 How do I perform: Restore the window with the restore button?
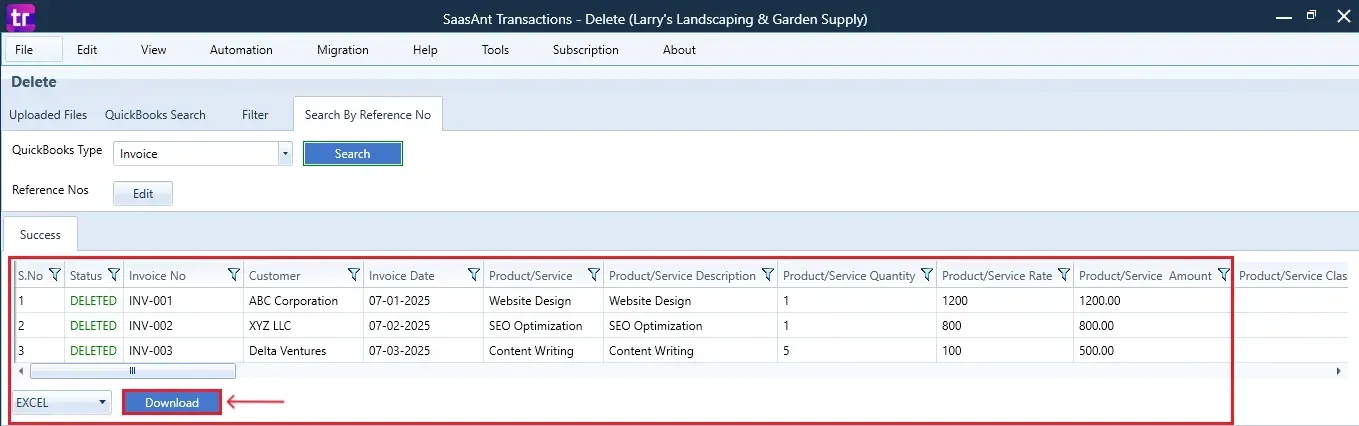[x=1312, y=15]
